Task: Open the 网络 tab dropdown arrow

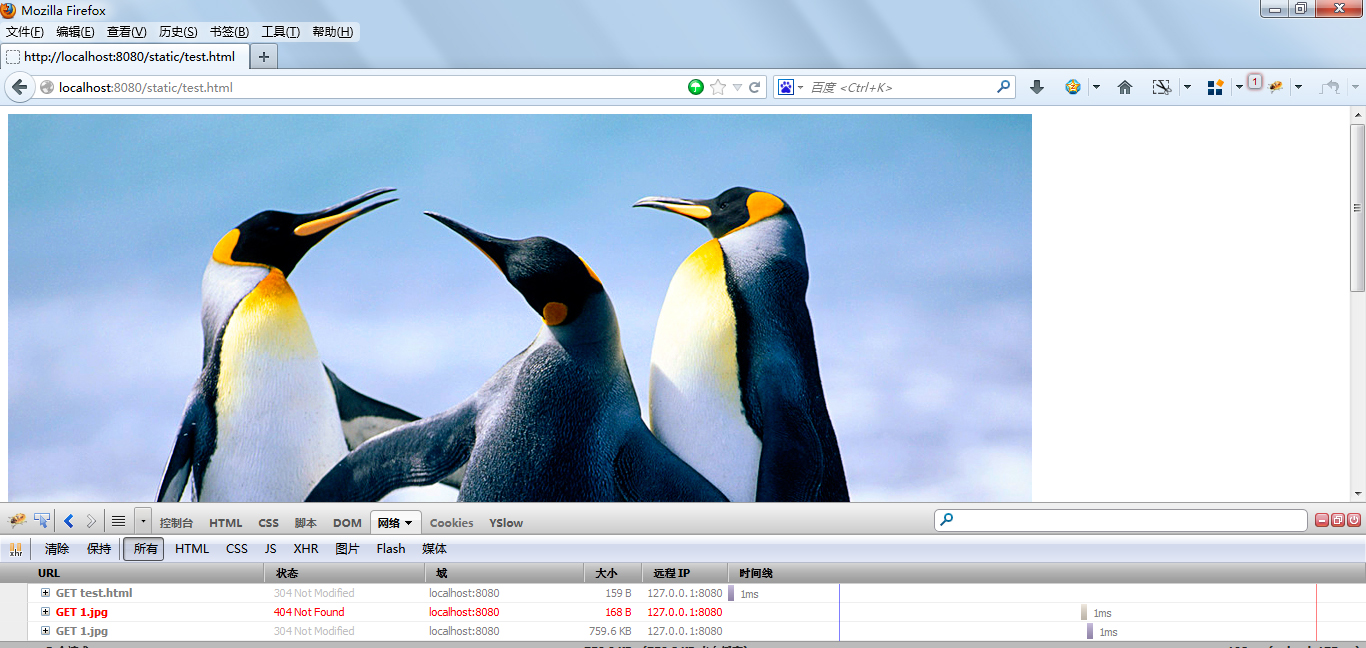Action: (408, 523)
